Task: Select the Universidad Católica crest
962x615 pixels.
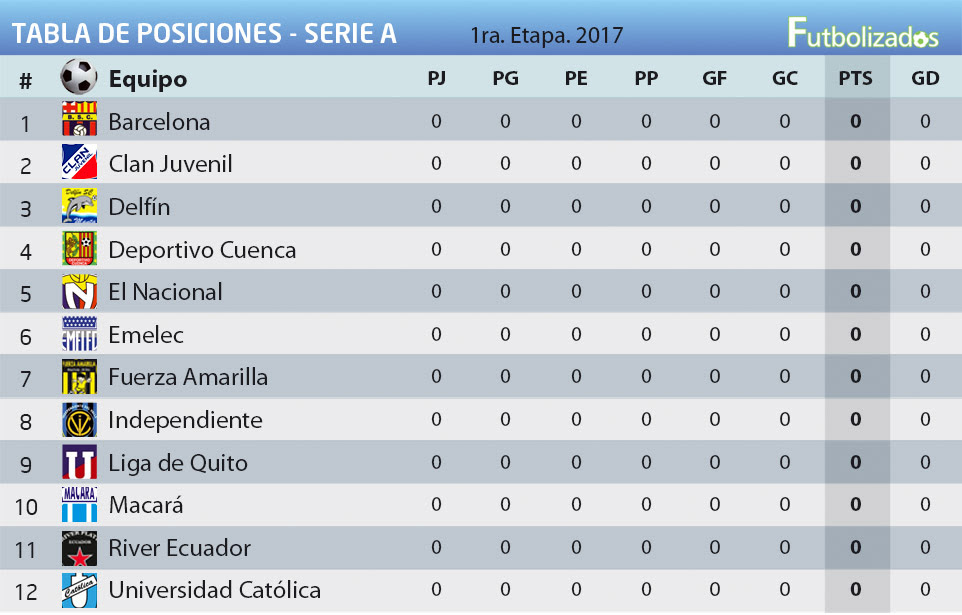Action: coord(79,590)
